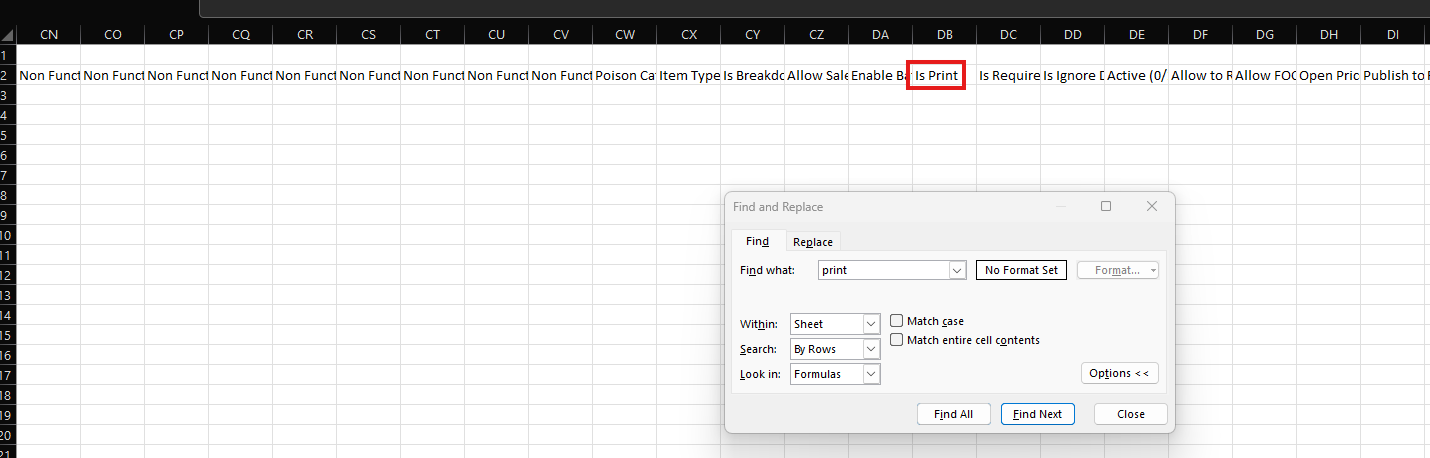The height and width of the screenshot is (458, 1430).
Task: Select the Item Type cell in column CX
Action: 688,75
